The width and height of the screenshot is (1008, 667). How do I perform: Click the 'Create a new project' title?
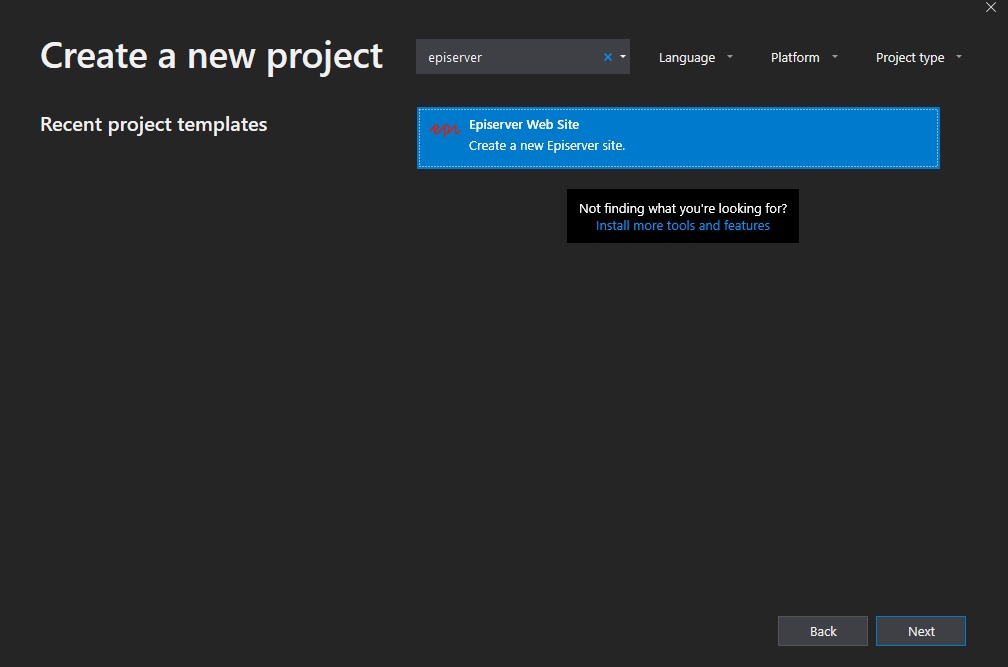(x=211, y=56)
